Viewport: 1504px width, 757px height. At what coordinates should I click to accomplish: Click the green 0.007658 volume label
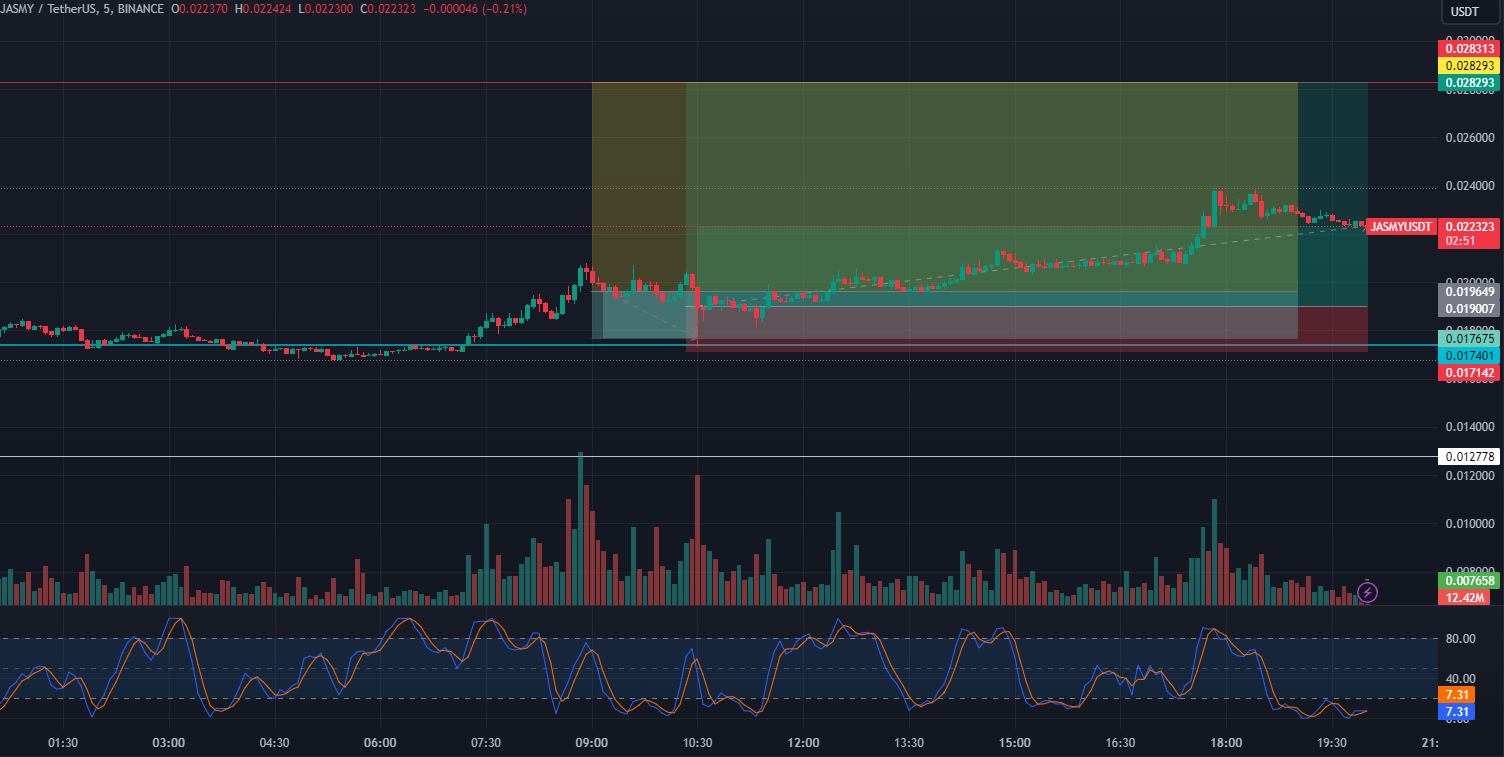click(1468, 581)
